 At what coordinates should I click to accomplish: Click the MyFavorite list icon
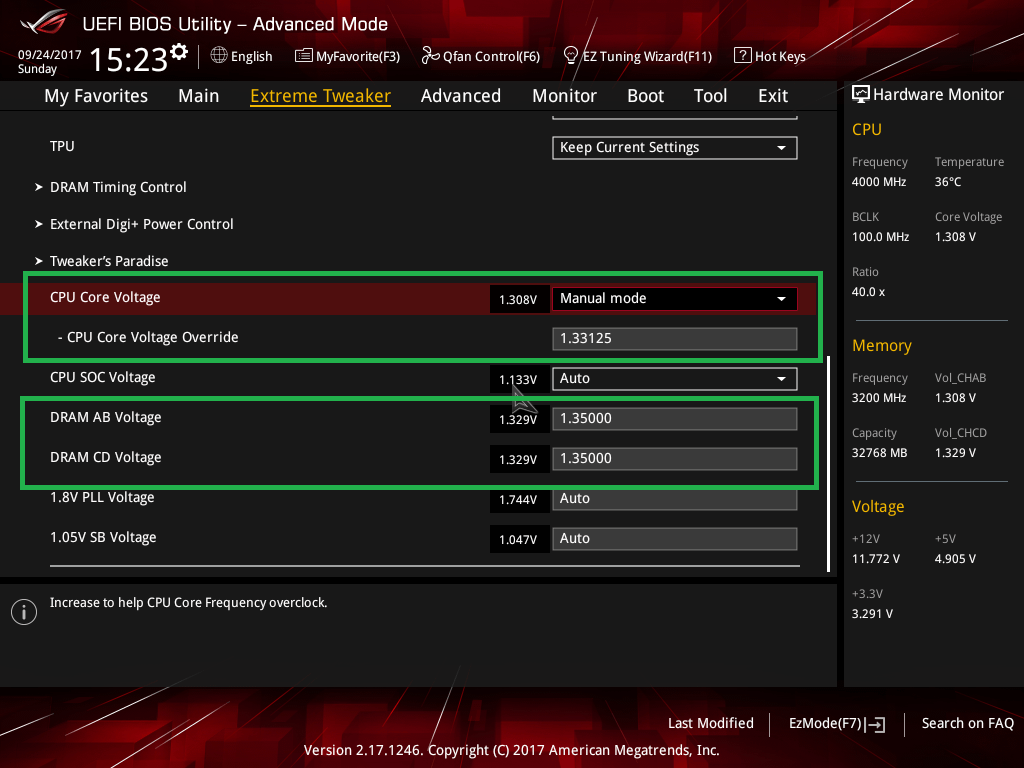pyautogui.click(x=303, y=56)
